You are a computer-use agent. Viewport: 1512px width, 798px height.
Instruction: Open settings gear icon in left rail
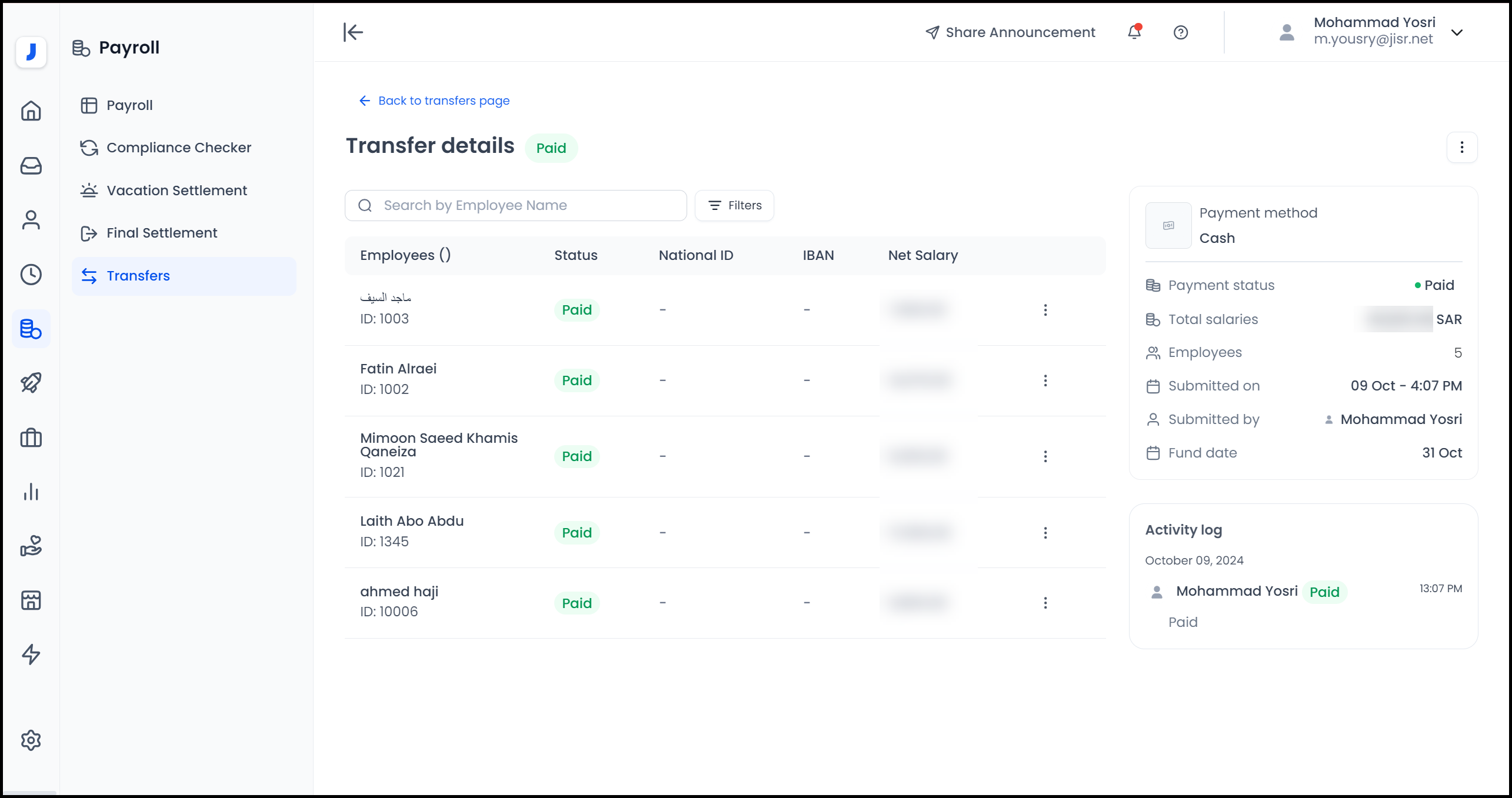(x=31, y=740)
